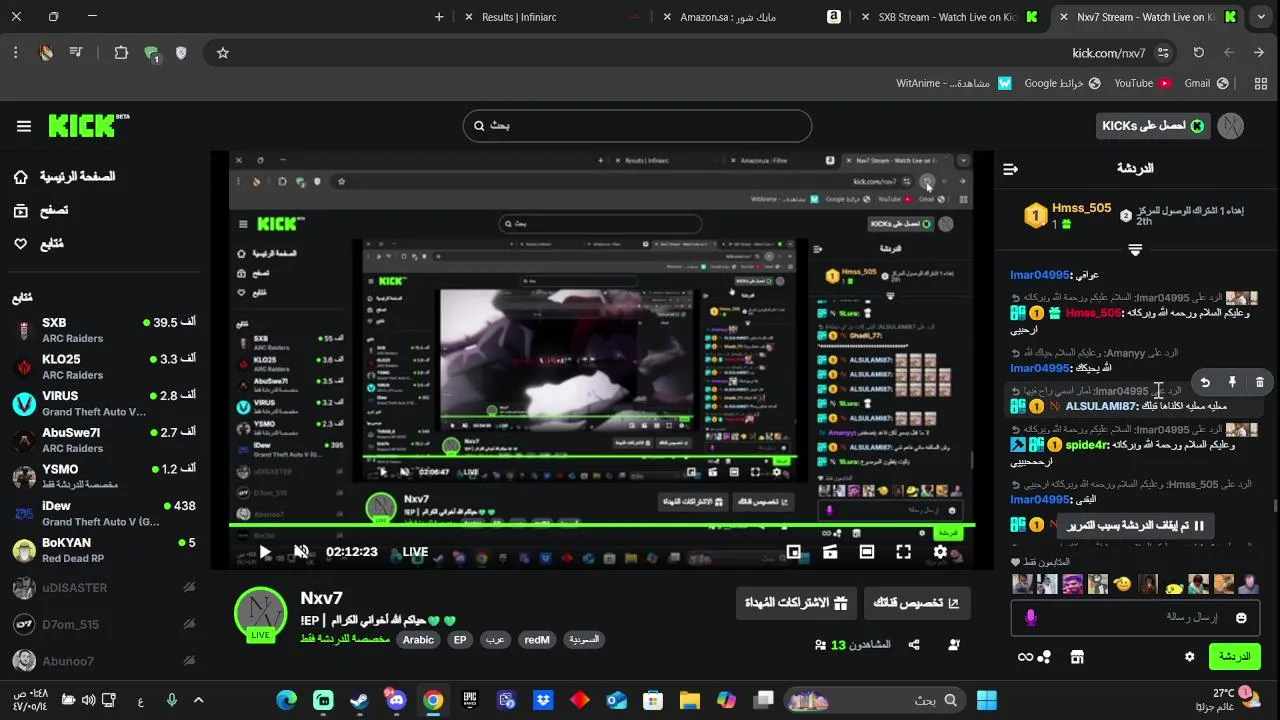Click the Get KICKs button
The height and width of the screenshot is (720, 1280).
tap(1153, 126)
